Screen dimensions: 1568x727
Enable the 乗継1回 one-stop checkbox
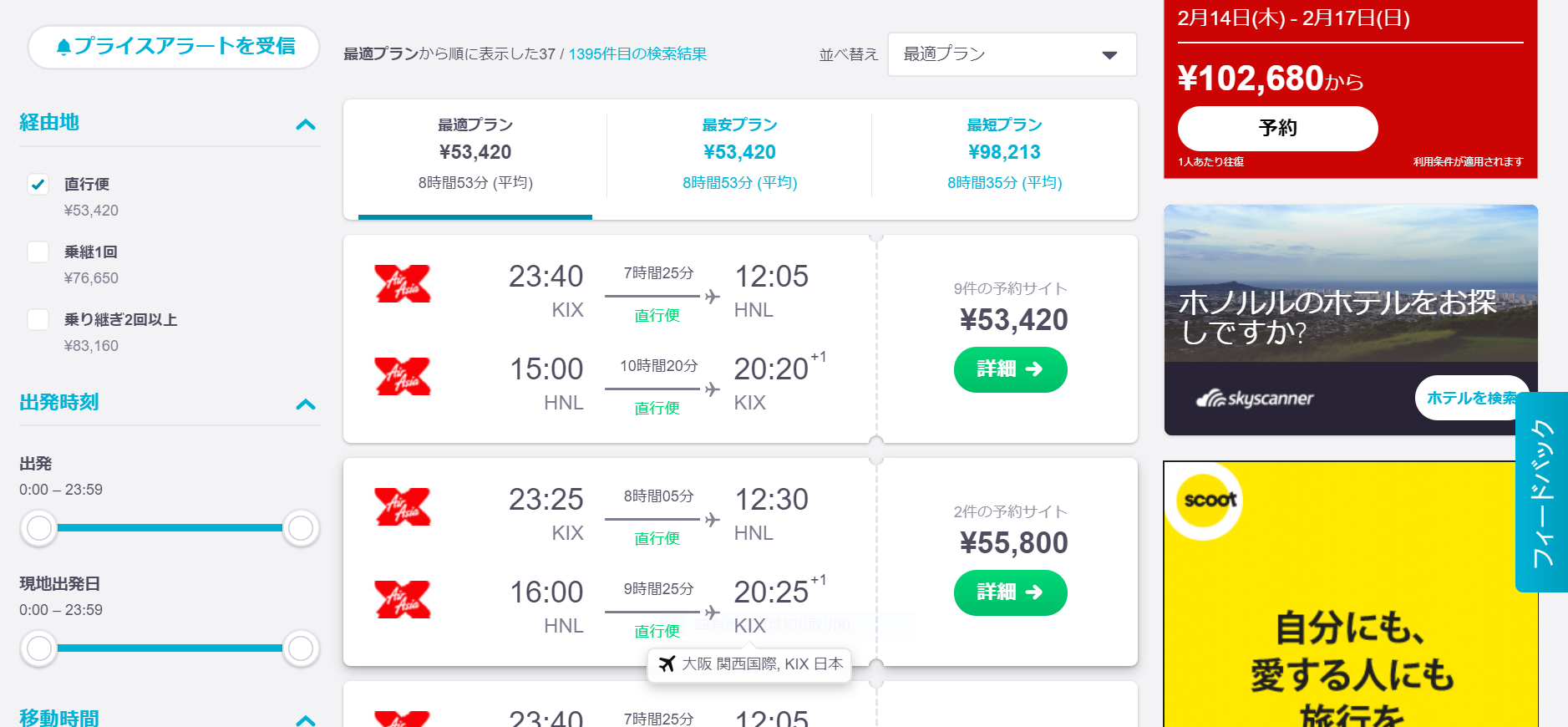click(38, 252)
